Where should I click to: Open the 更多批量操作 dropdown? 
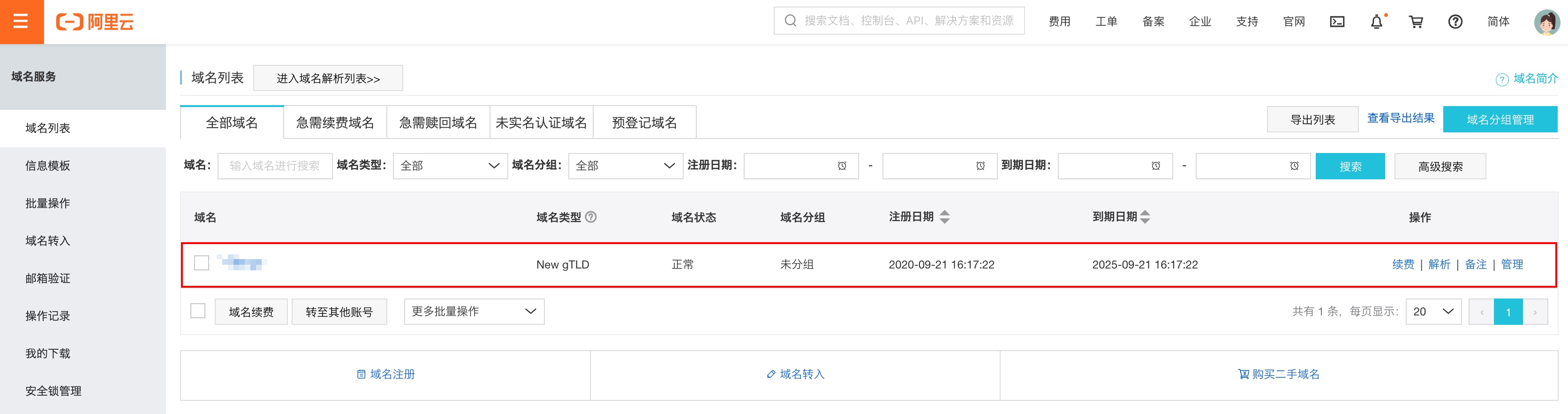474,312
